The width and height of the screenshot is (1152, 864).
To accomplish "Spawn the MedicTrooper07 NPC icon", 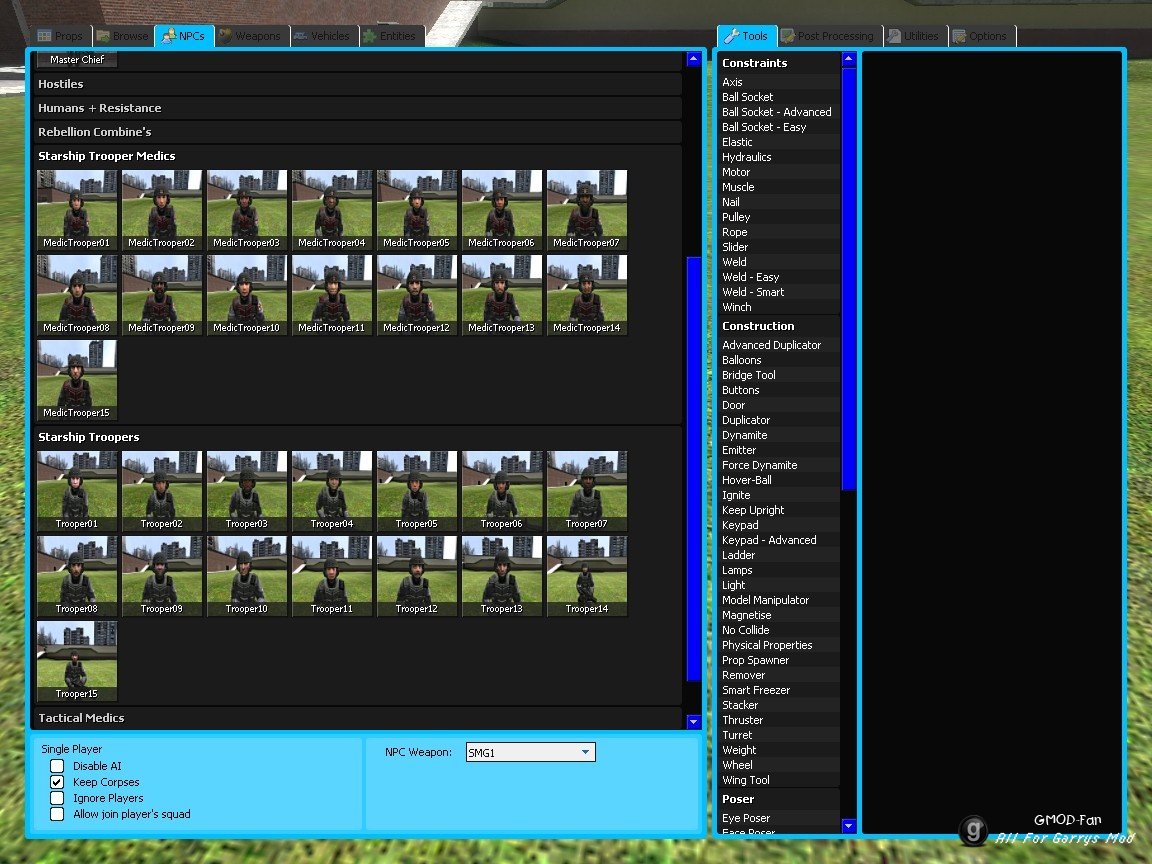I will [x=587, y=209].
